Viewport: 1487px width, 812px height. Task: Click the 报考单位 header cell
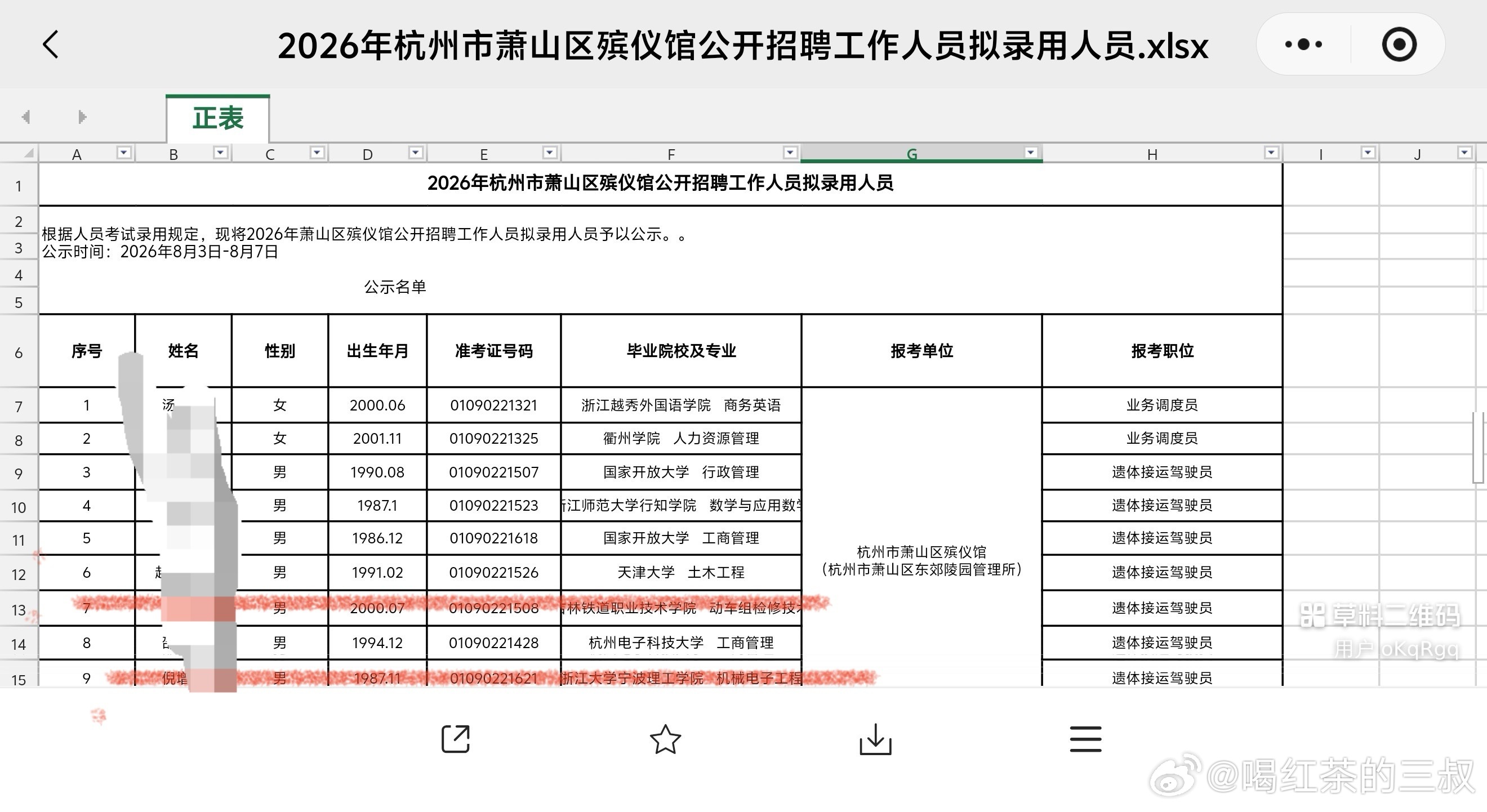922,351
